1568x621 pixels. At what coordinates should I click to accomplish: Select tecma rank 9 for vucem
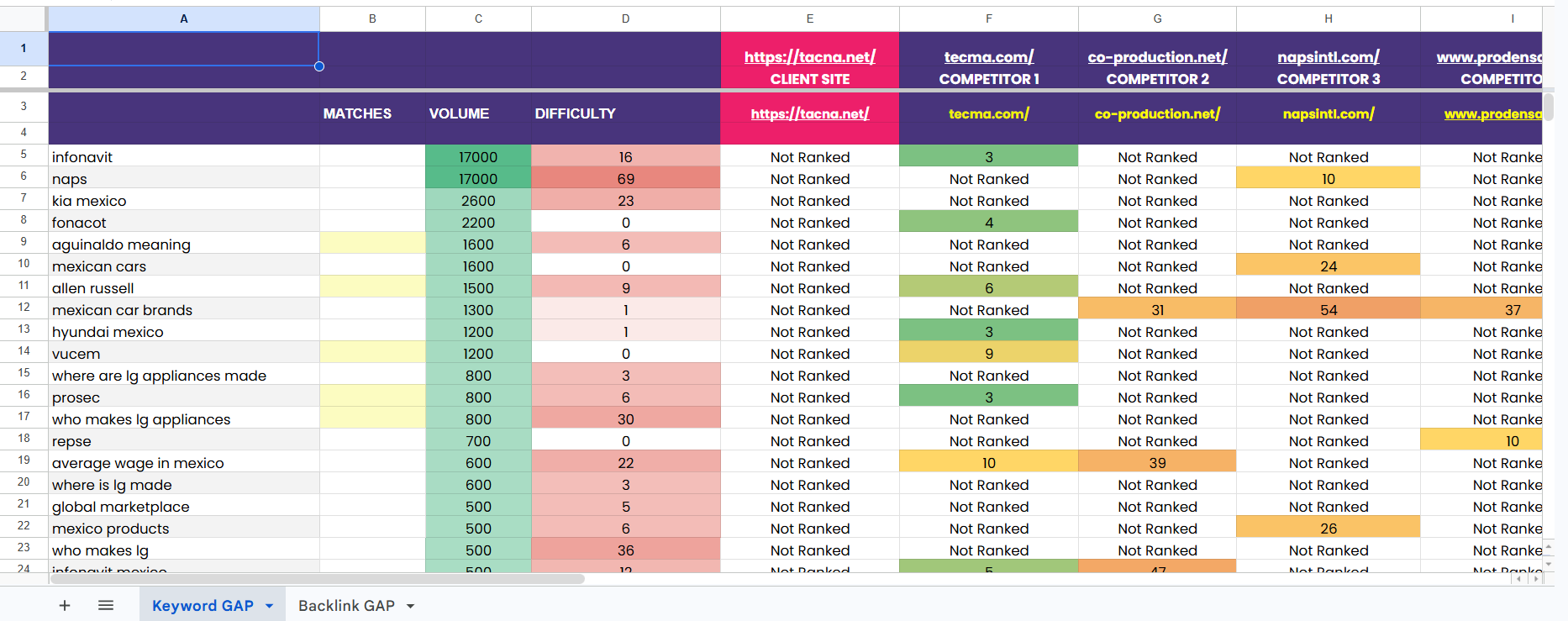(x=989, y=353)
